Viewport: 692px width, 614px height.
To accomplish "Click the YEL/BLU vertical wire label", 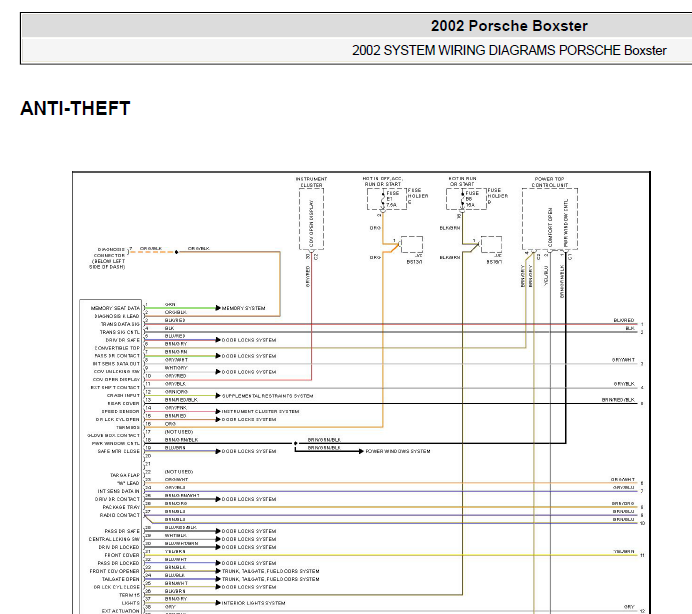I will [546, 275].
